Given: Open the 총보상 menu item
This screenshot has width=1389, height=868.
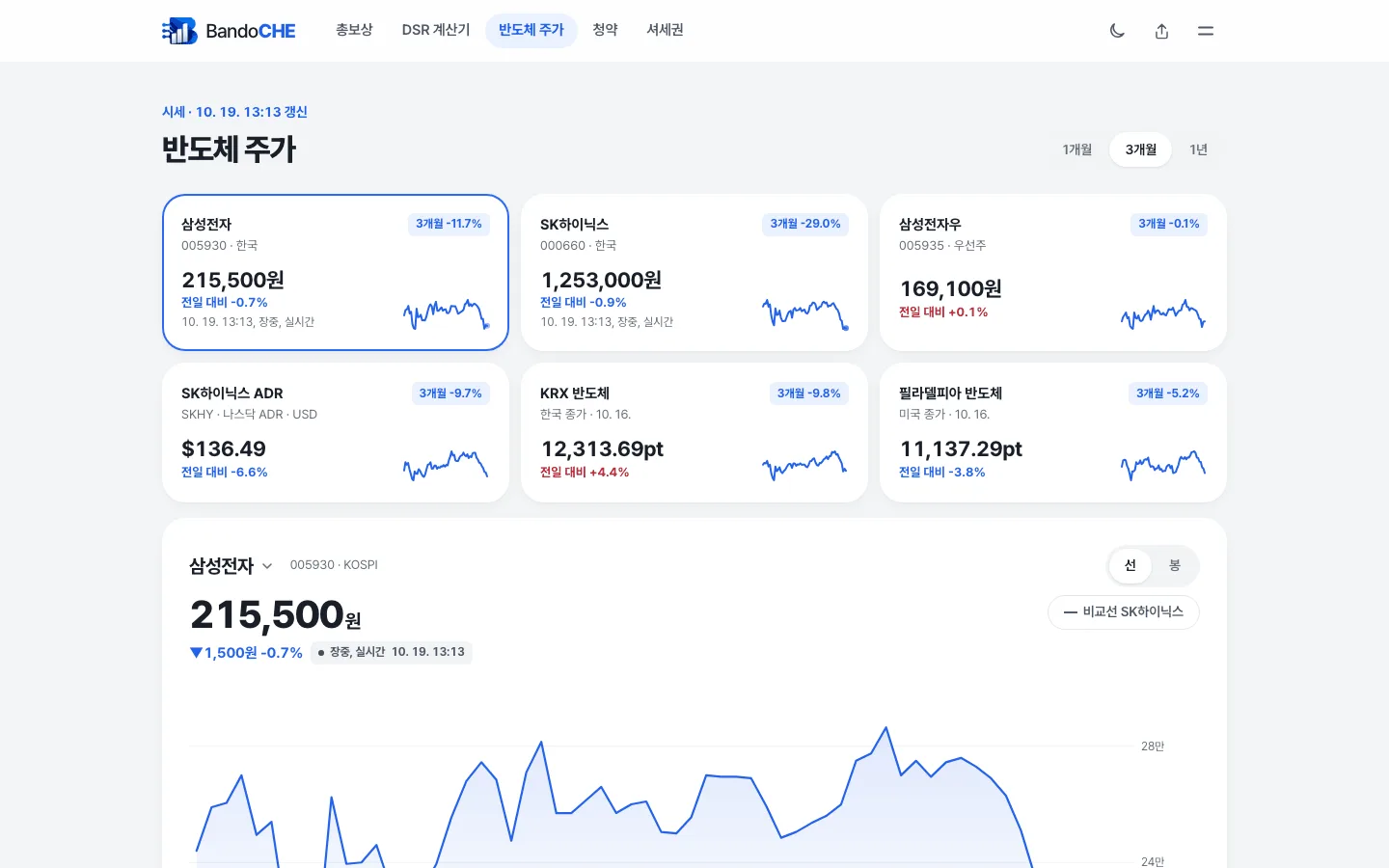Looking at the screenshot, I should coord(354,30).
